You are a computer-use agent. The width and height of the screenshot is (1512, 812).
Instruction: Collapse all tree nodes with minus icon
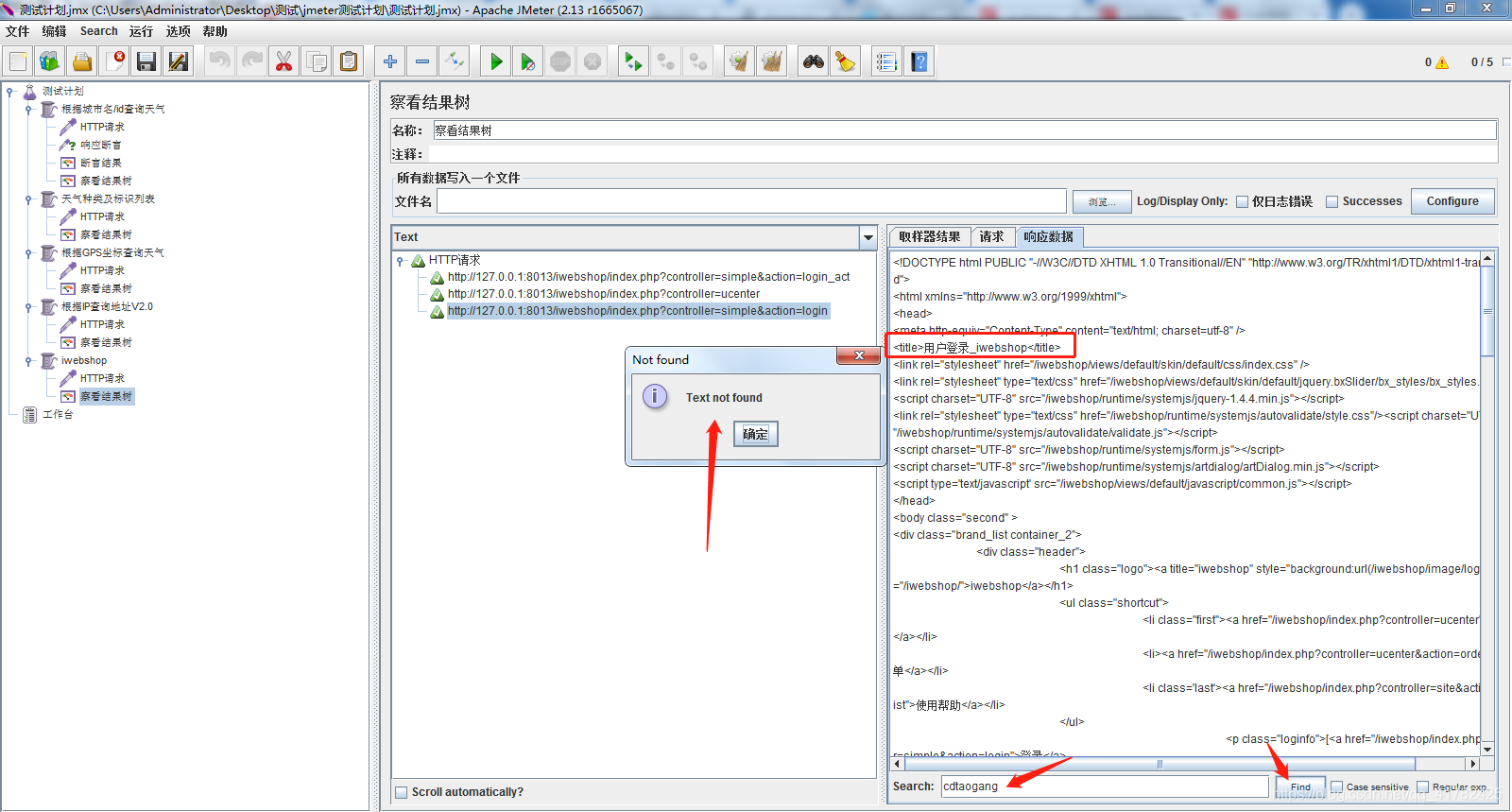tap(422, 62)
